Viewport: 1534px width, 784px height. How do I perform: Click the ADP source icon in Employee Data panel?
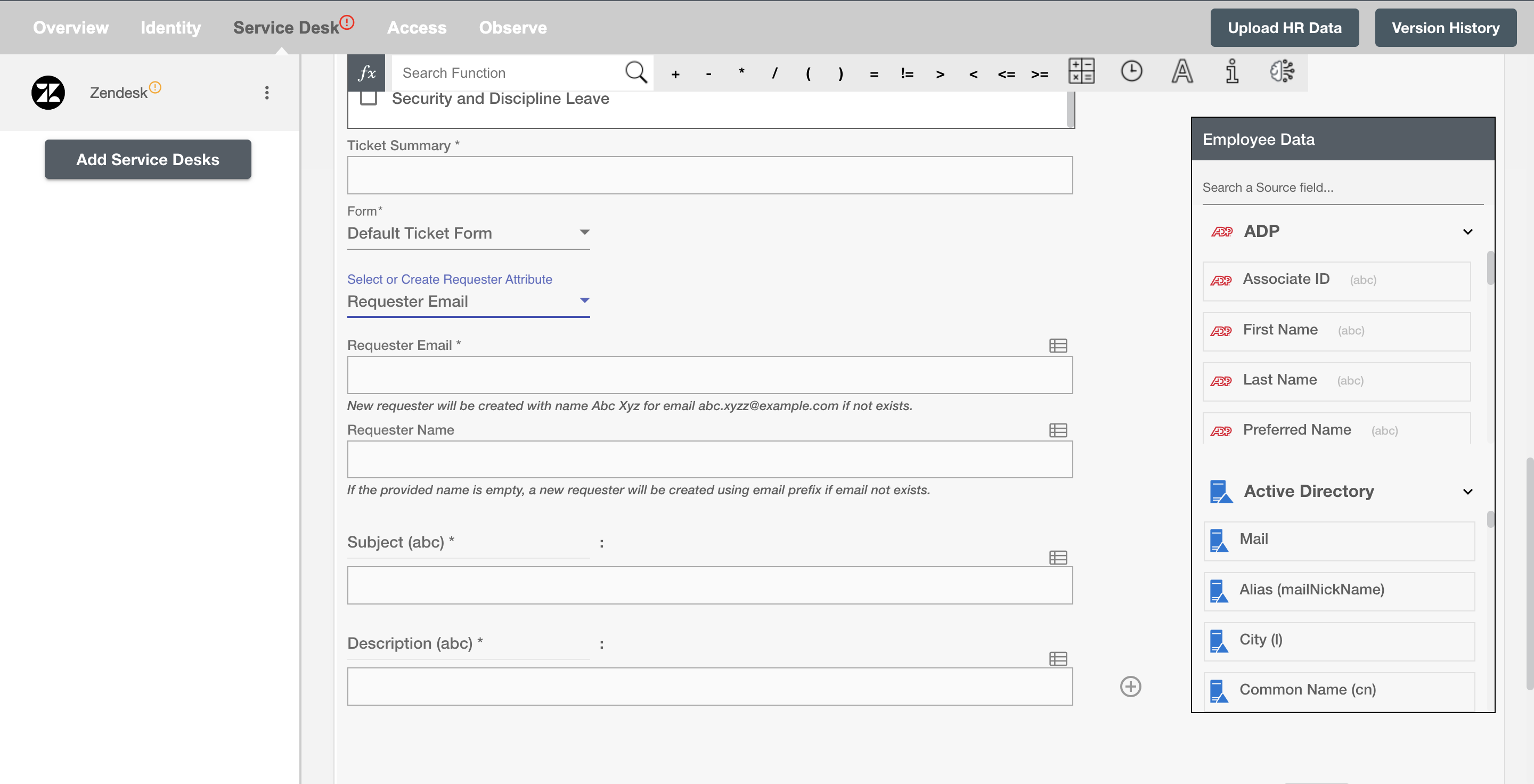click(1222, 231)
